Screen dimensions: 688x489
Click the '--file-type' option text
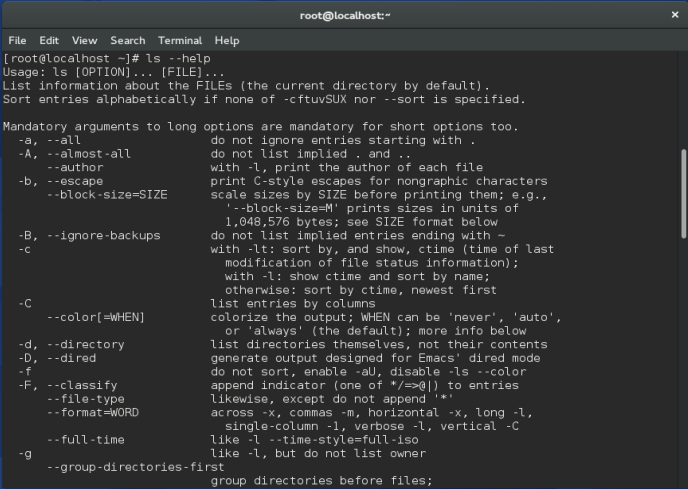click(x=86, y=399)
